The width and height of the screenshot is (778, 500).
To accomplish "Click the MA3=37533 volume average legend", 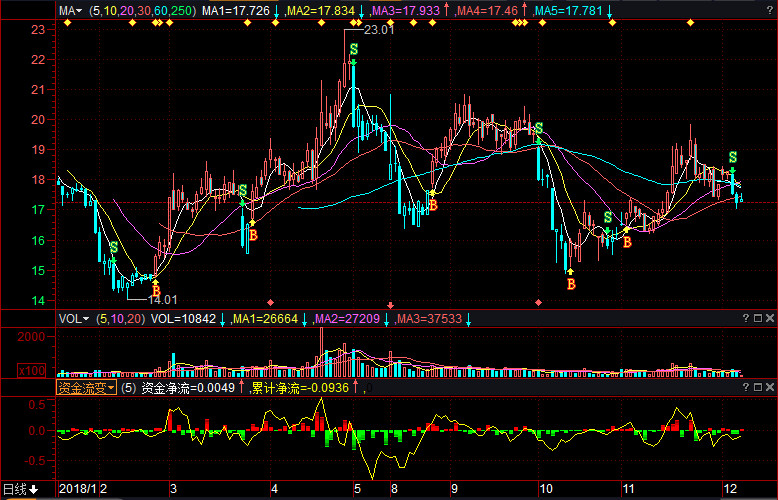I will coord(427,319).
